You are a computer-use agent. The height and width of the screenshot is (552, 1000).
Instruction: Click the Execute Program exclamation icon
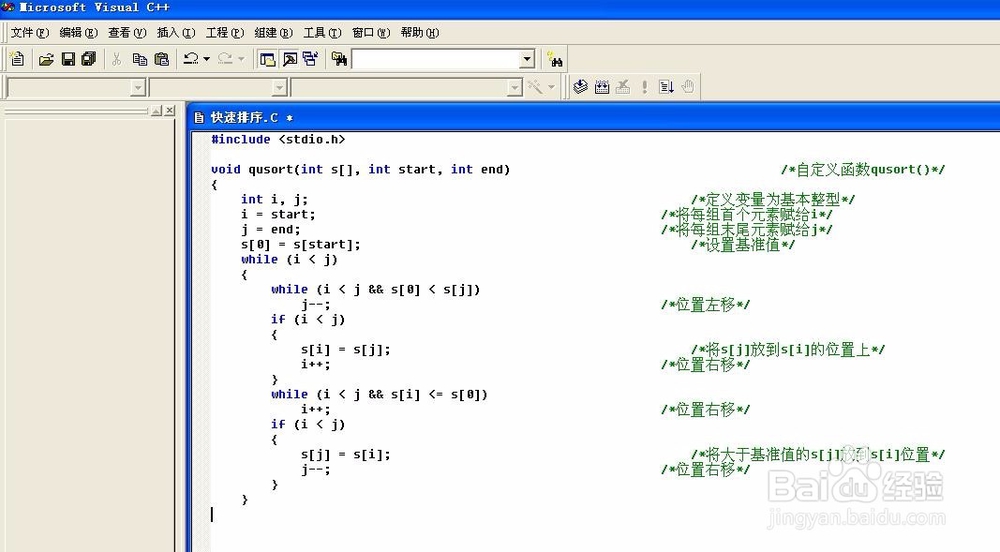[645, 87]
